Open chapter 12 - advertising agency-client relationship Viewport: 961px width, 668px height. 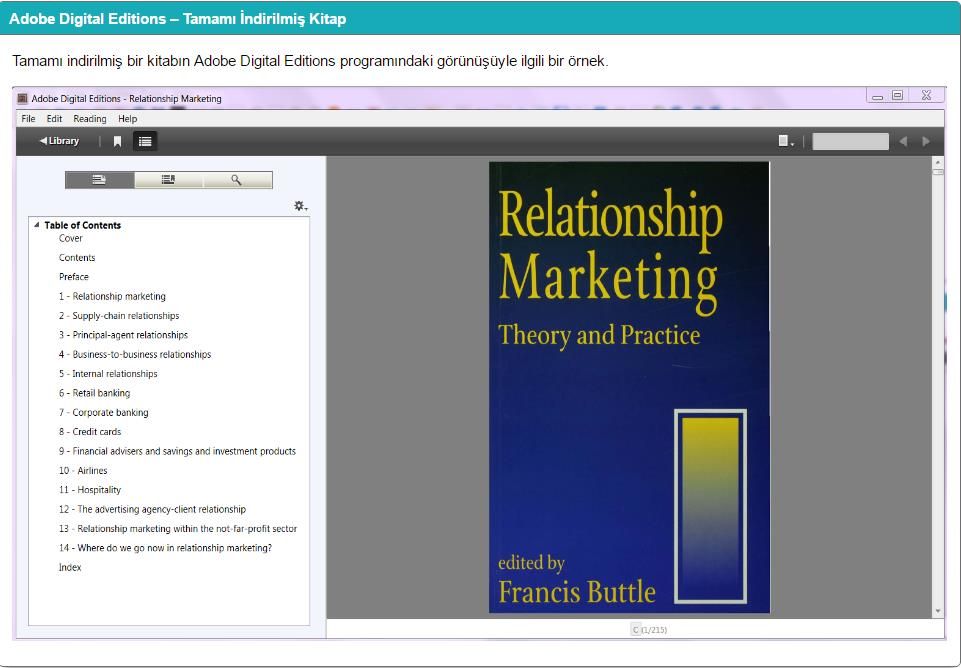[153, 509]
